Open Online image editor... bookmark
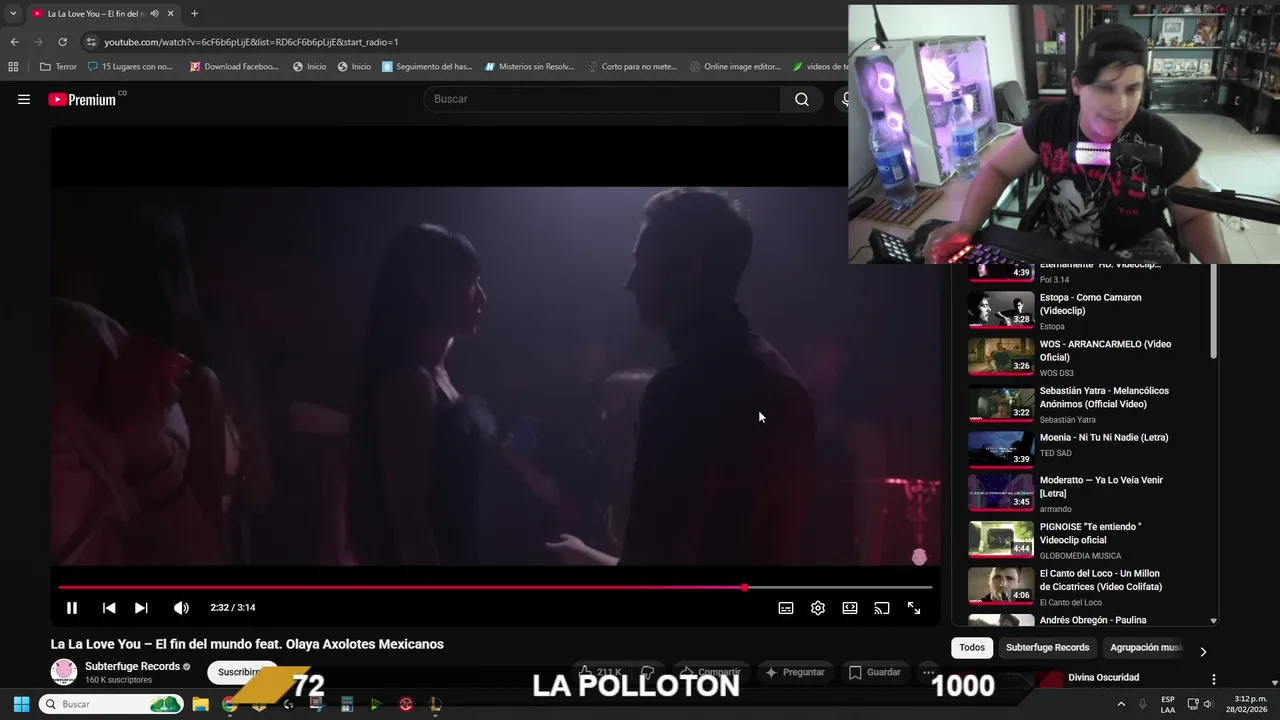The width and height of the screenshot is (1280, 720). pyautogui.click(x=735, y=66)
